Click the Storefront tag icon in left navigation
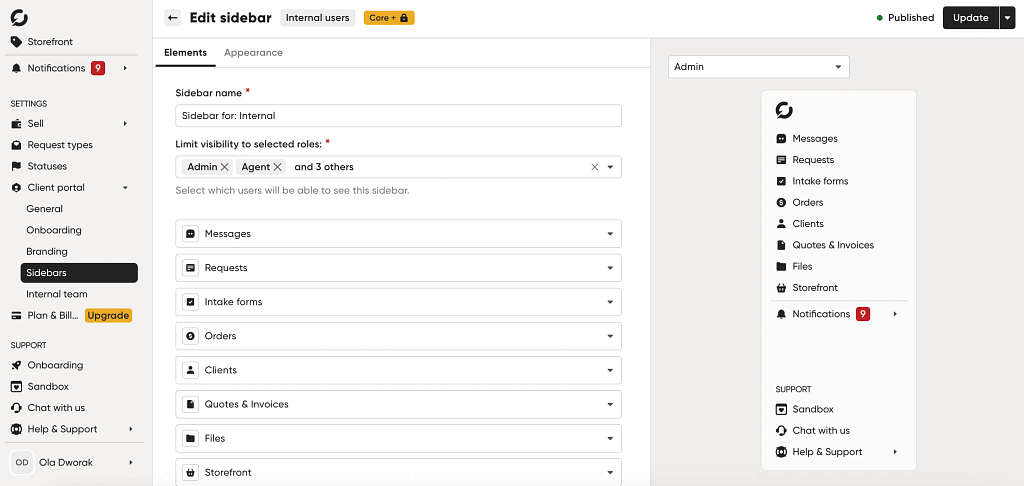Image resolution: width=1024 pixels, height=486 pixels. (16, 42)
